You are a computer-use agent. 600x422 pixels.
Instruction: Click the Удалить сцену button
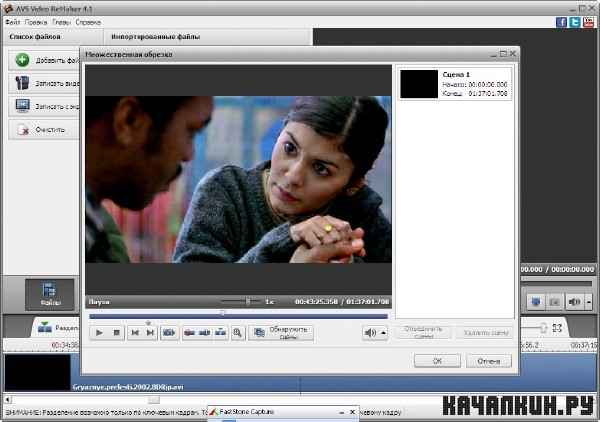point(486,333)
